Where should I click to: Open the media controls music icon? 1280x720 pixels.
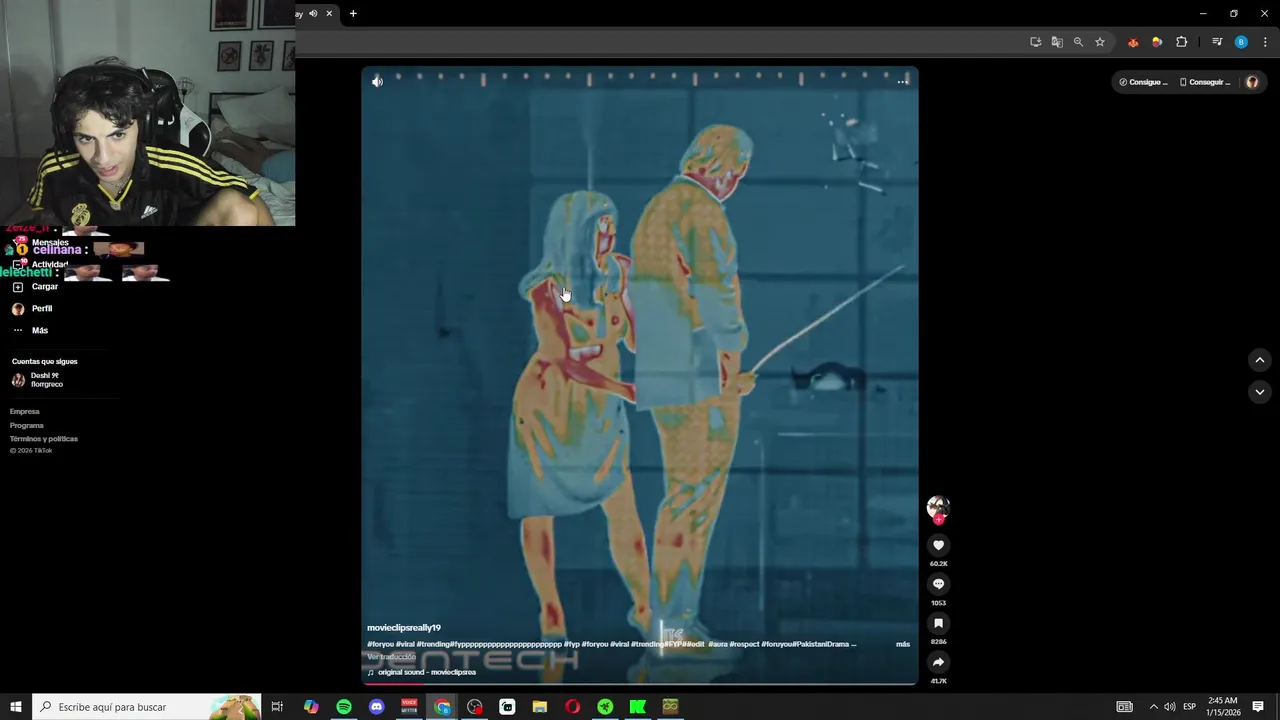(x=1217, y=42)
